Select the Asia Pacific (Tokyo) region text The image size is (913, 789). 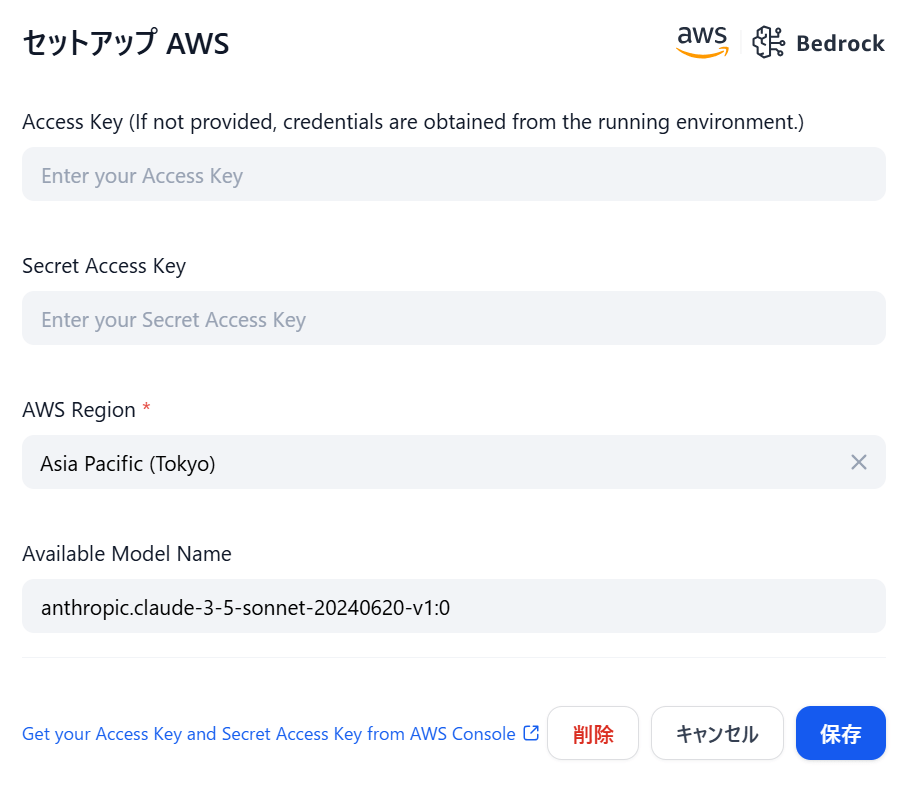tap(128, 464)
